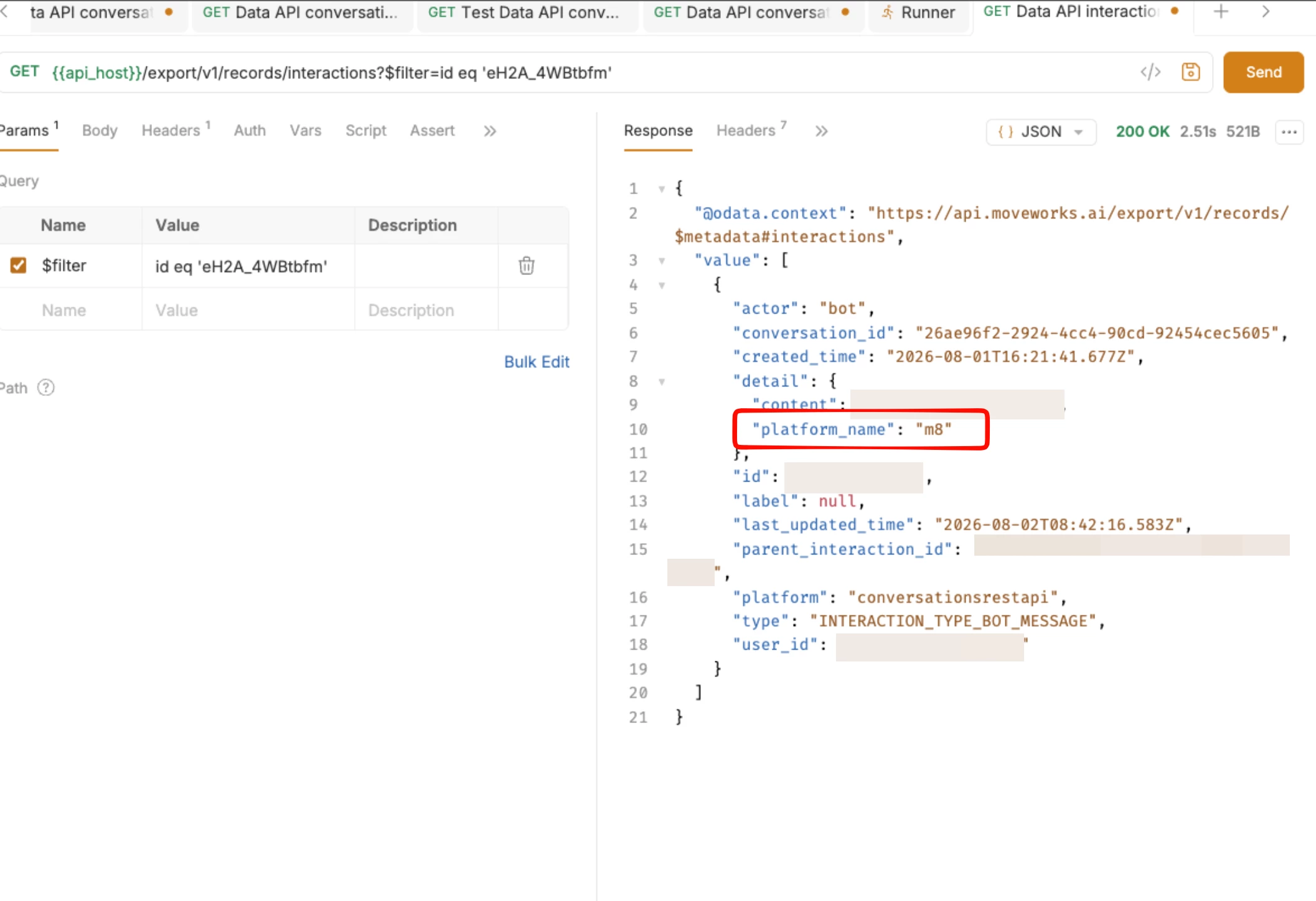Image resolution: width=1316 pixels, height=901 pixels.
Task: Open the JSON response format dropdown
Action: click(1041, 132)
